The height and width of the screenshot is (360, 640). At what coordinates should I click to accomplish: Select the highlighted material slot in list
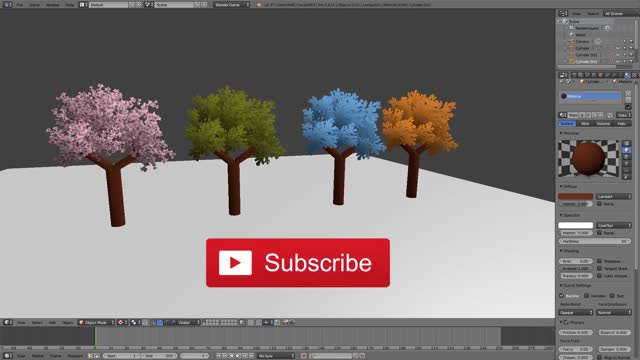(591, 96)
